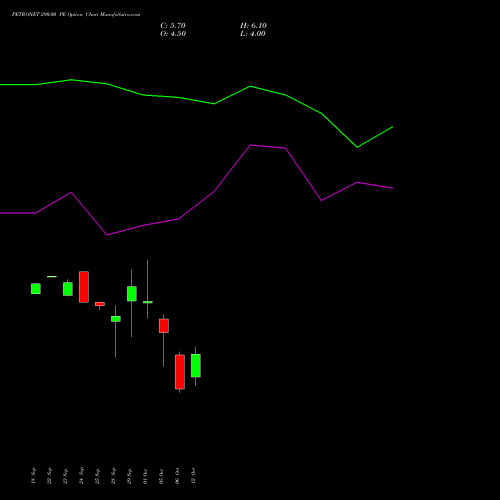
Task: Click the green candle for 29 Sep
Action: (132, 294)
